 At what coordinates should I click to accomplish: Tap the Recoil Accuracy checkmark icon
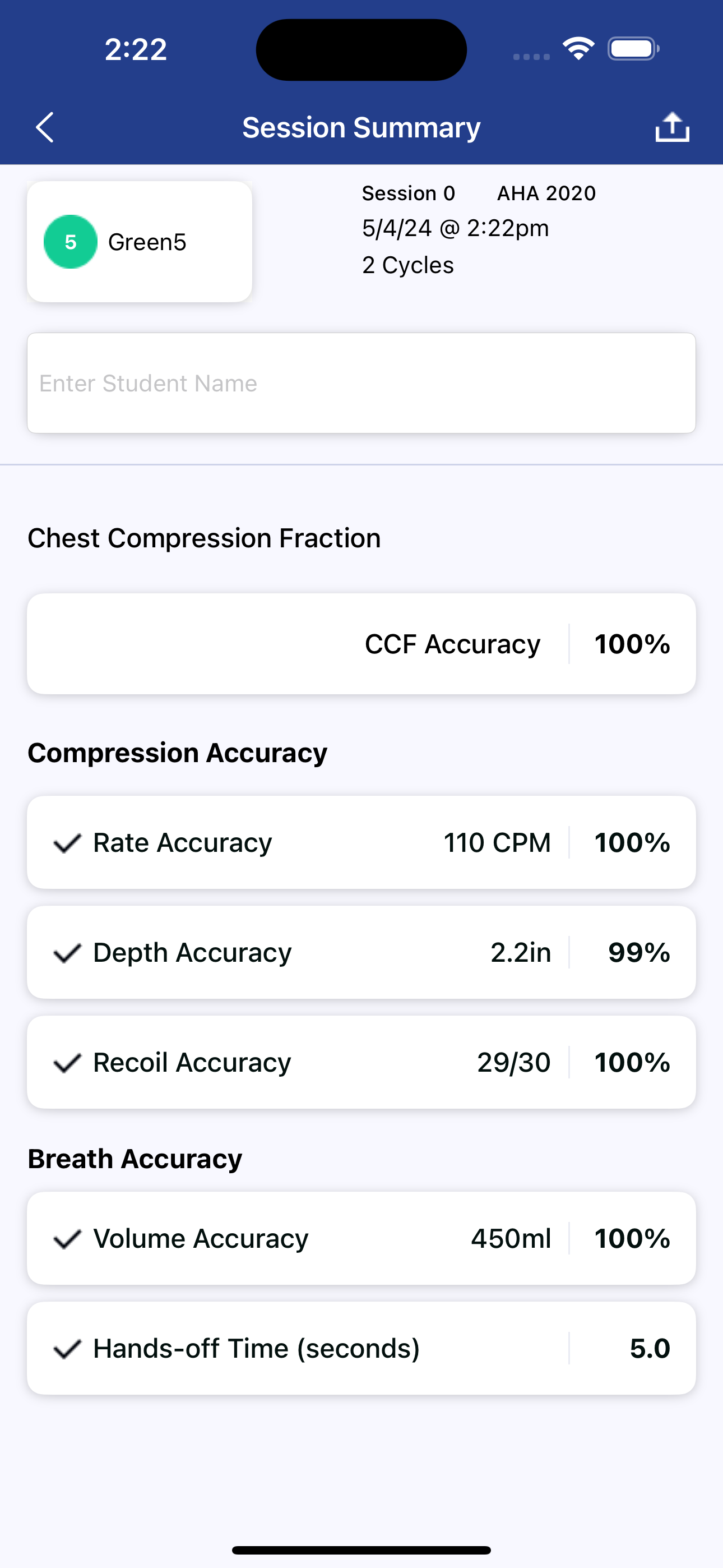coord(67,1063)
